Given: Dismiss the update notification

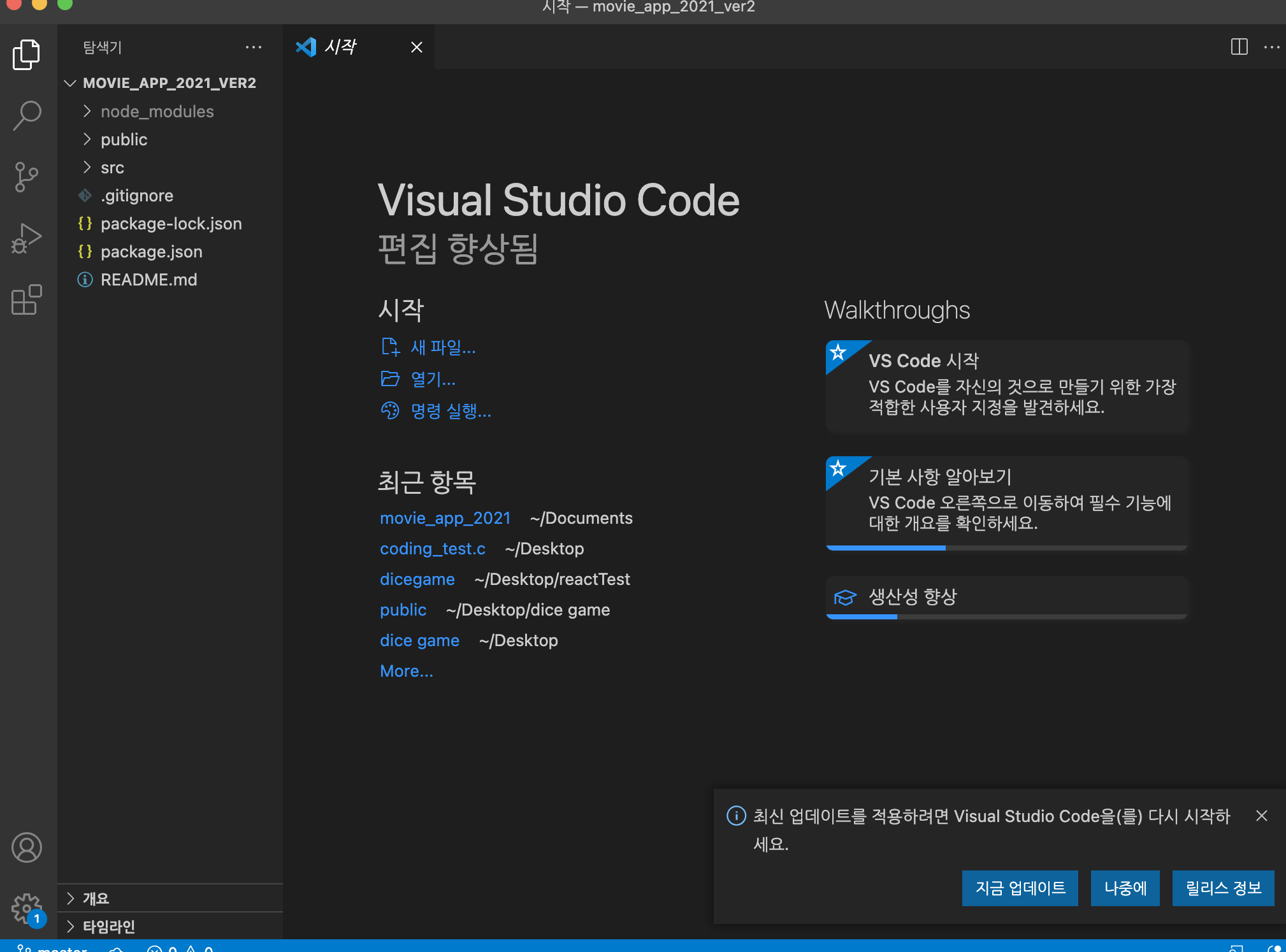Looking at the screenshot, I should pyautogui.click(x=1262, y=816).
